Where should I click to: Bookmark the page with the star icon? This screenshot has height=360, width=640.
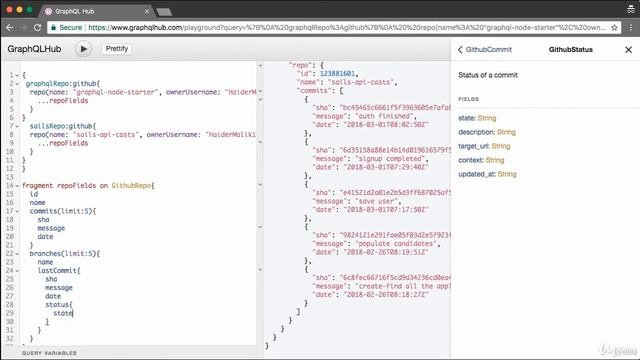614,28
